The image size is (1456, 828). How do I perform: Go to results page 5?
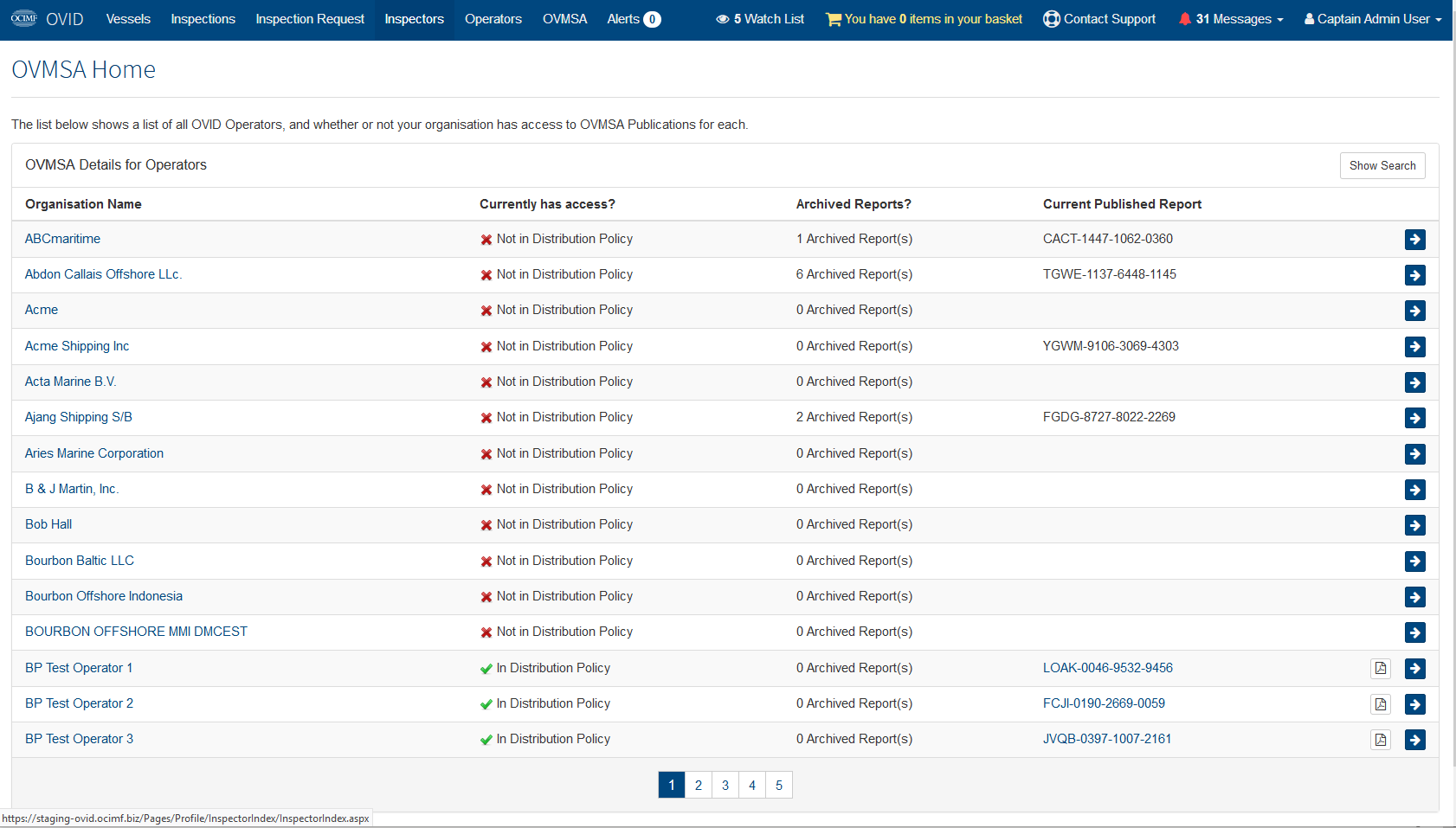(779, 785)
